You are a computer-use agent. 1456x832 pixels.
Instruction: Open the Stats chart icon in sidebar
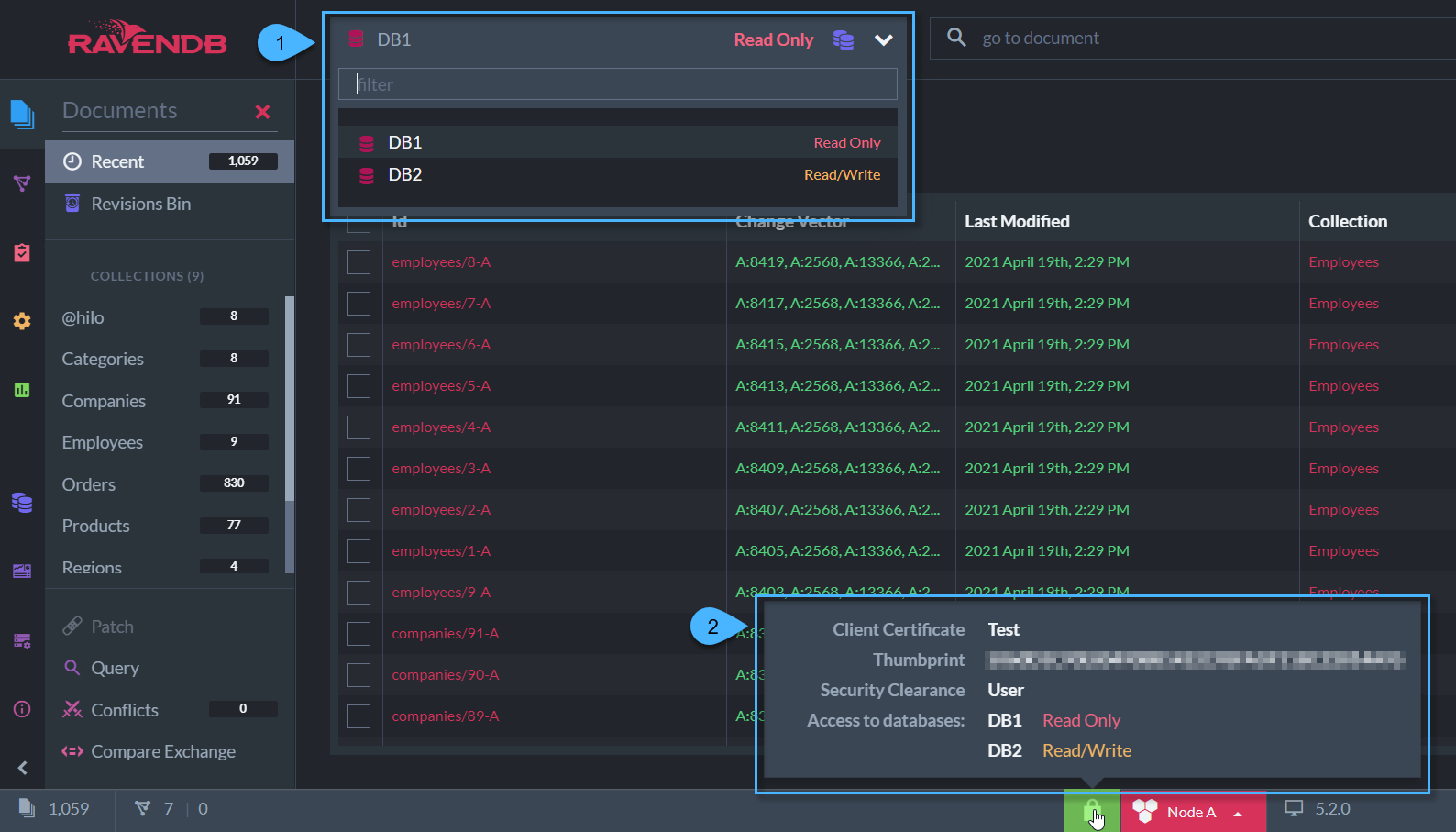pos(22,390)
